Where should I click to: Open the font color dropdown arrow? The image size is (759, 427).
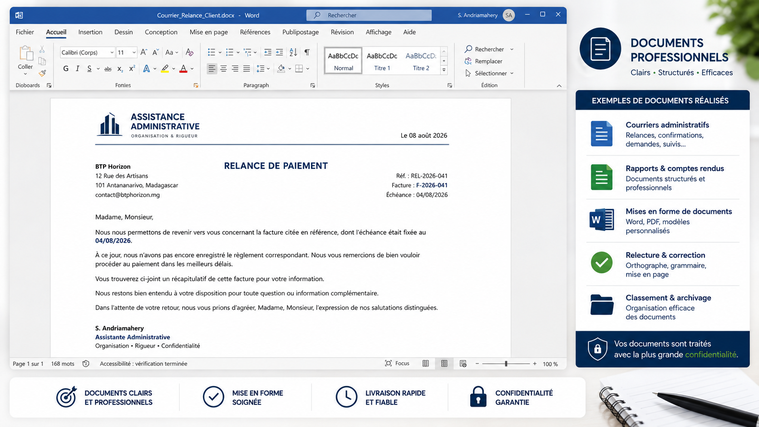192,69
